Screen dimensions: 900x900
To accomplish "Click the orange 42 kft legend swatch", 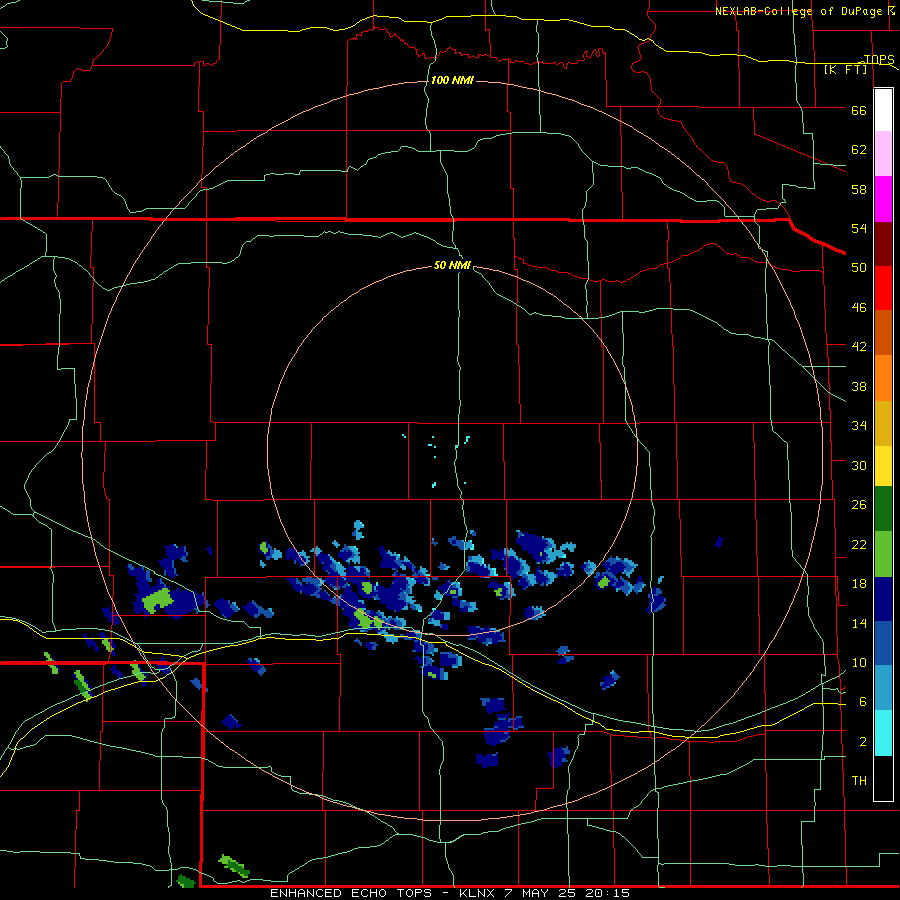I will (883, 377).
